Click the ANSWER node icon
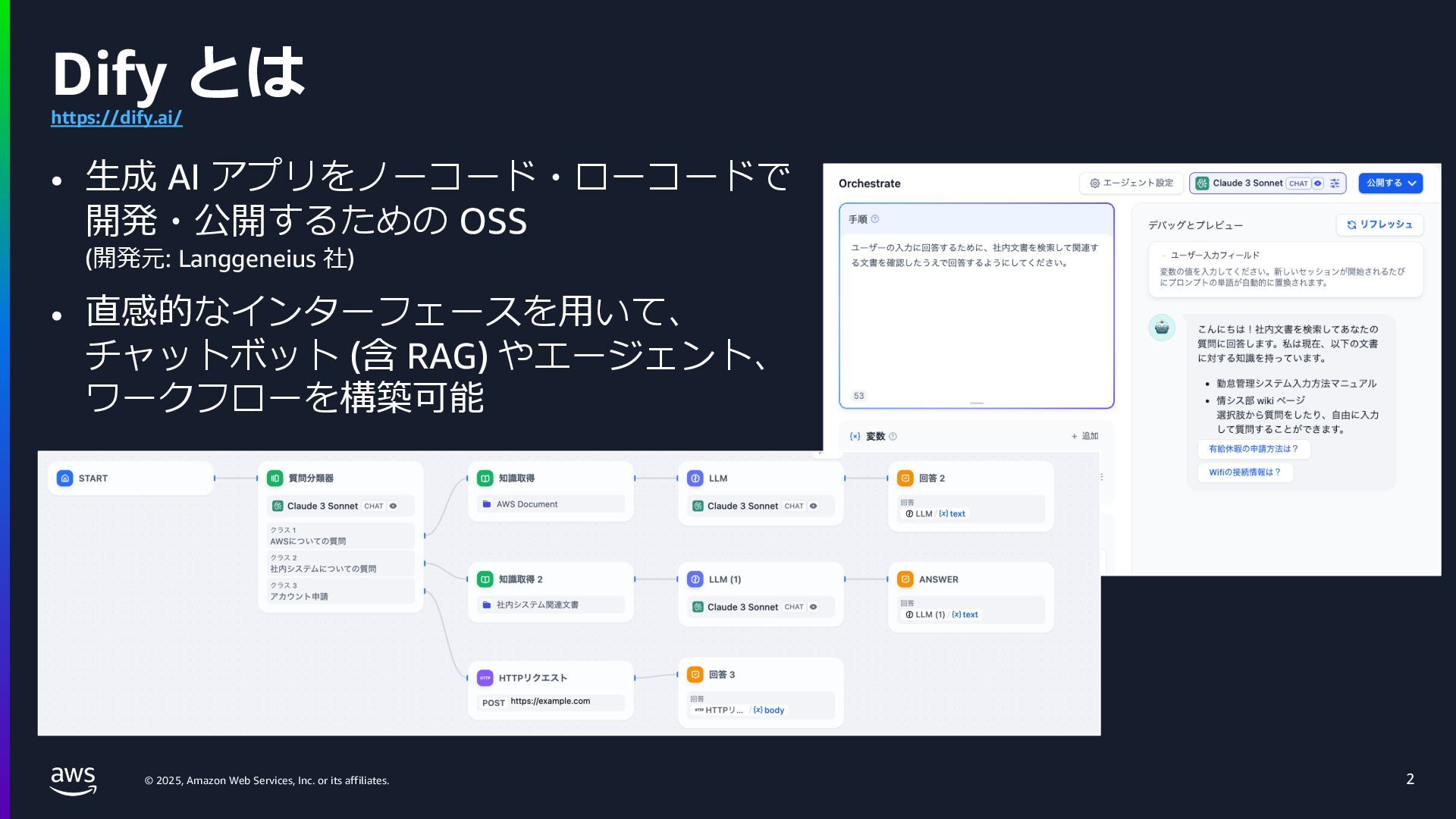The image size is (1456, 819). pyautogui.click(x=905, y=579)
